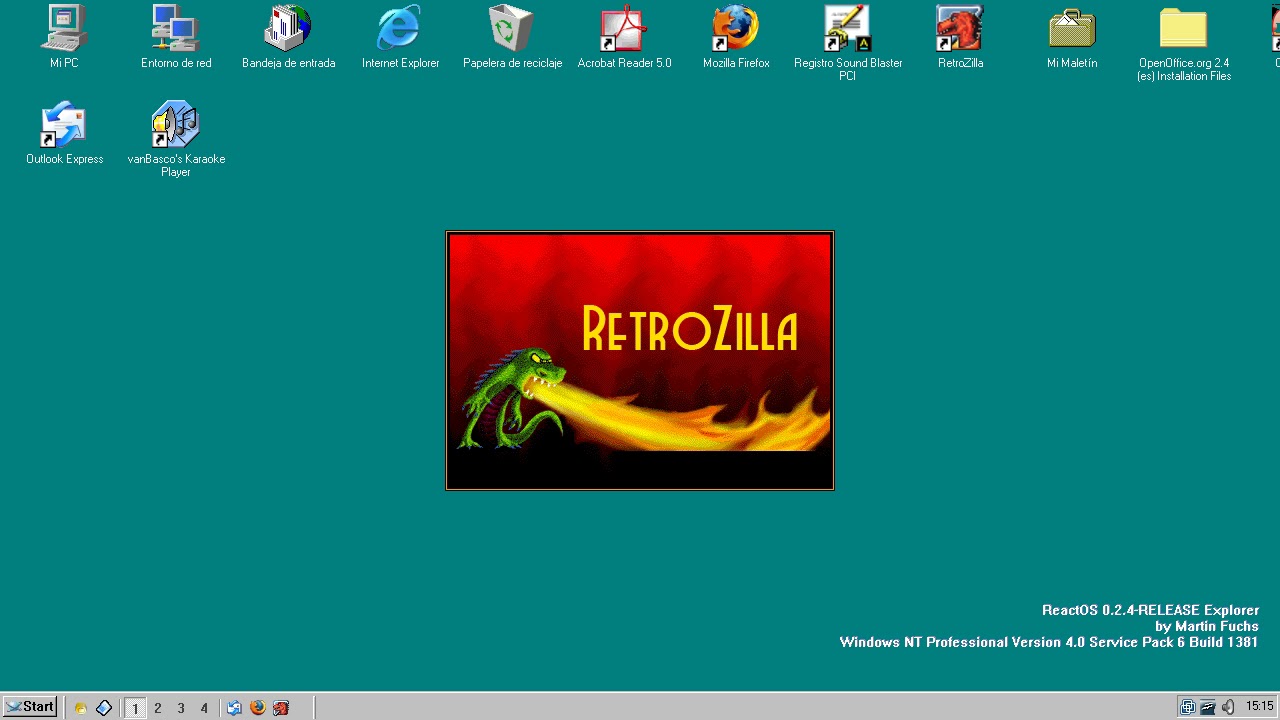This screenshot has height=720, width=1280.
Task: Click the RetroZilla desktop shortcut
Action: [960, 37]
